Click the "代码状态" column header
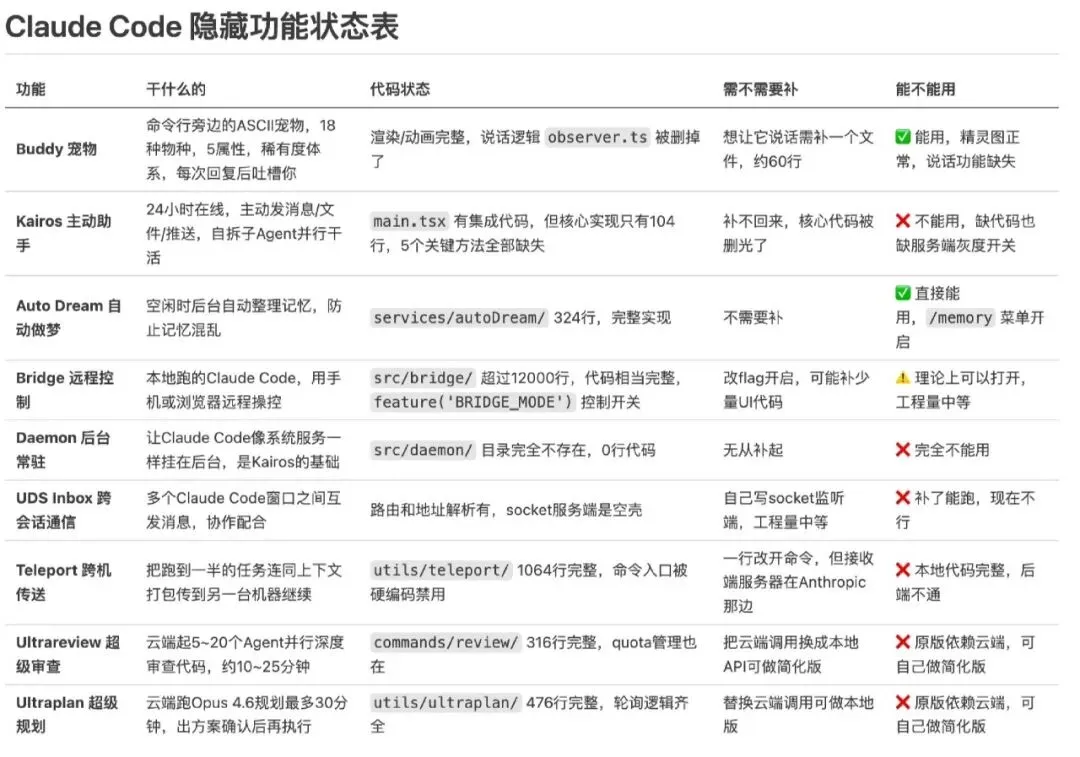 click(x=400, y=89)
